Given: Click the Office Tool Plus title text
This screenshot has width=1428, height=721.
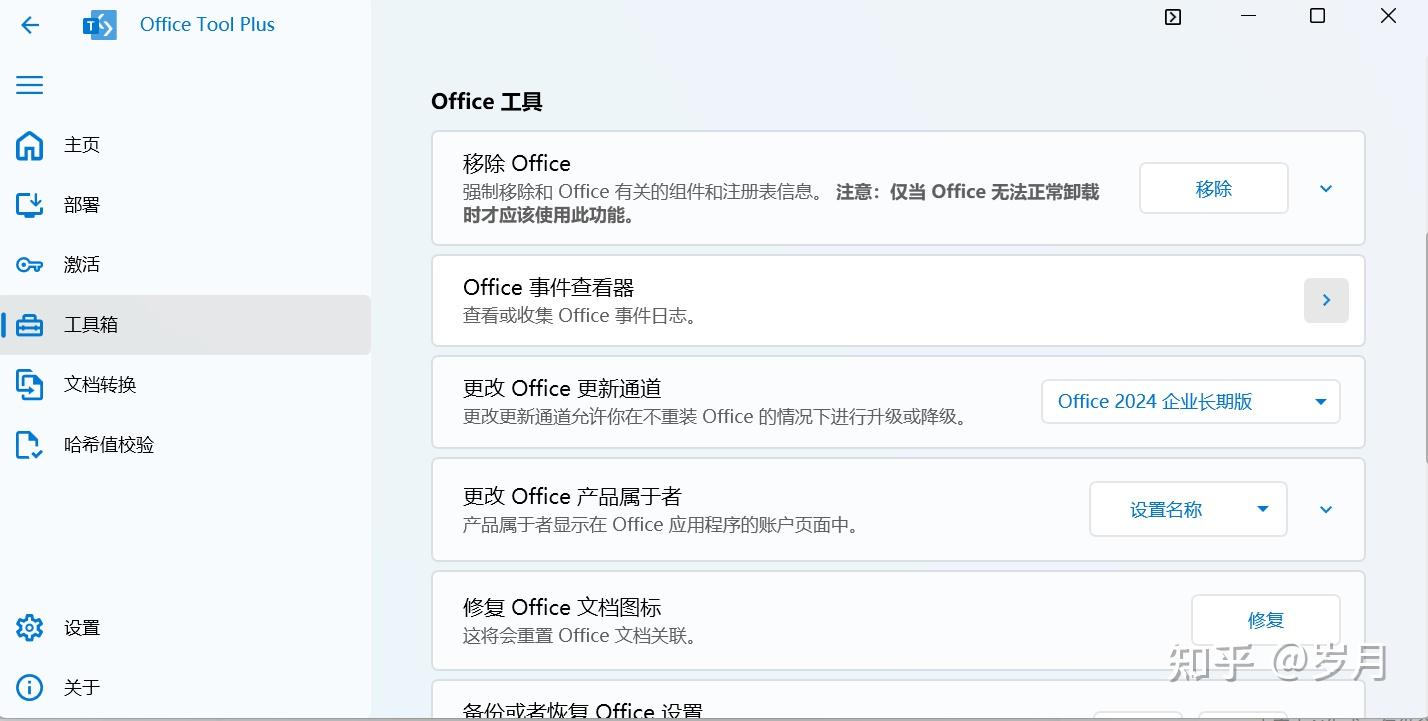Looking at the screenshot, I should point(207,25).
